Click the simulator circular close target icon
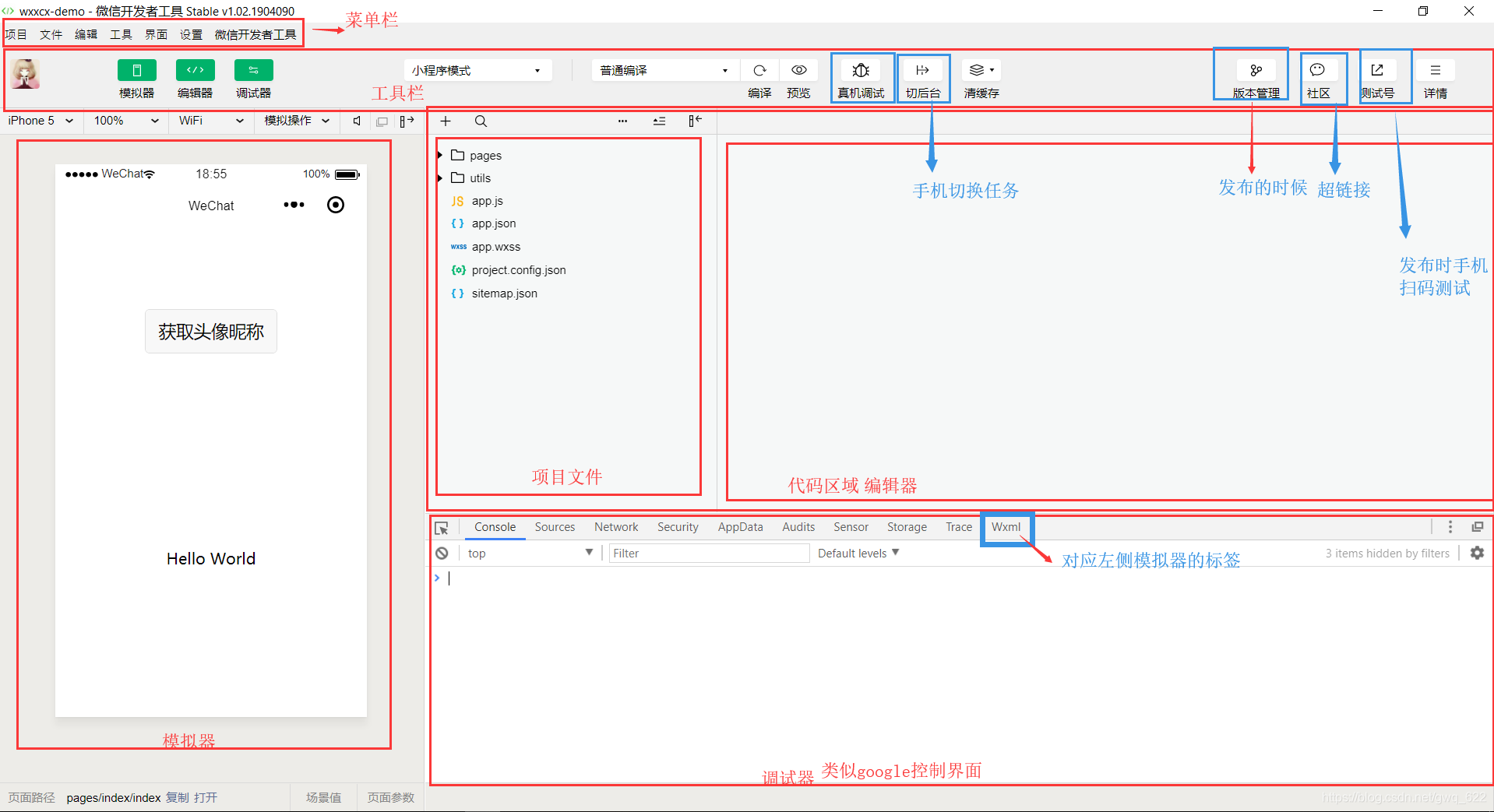Viewport: 1494px width, 812px height. (336, 205)
